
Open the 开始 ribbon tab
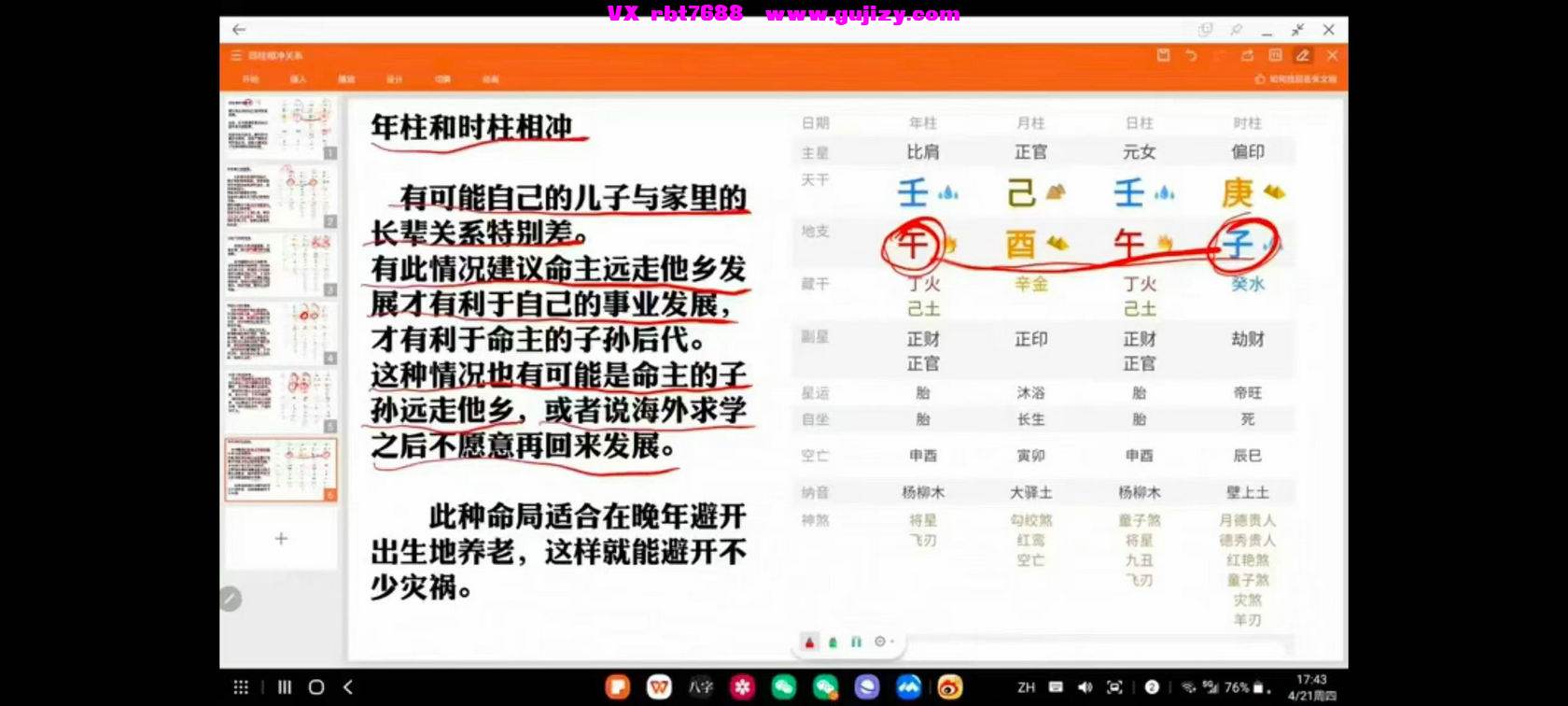251,79
